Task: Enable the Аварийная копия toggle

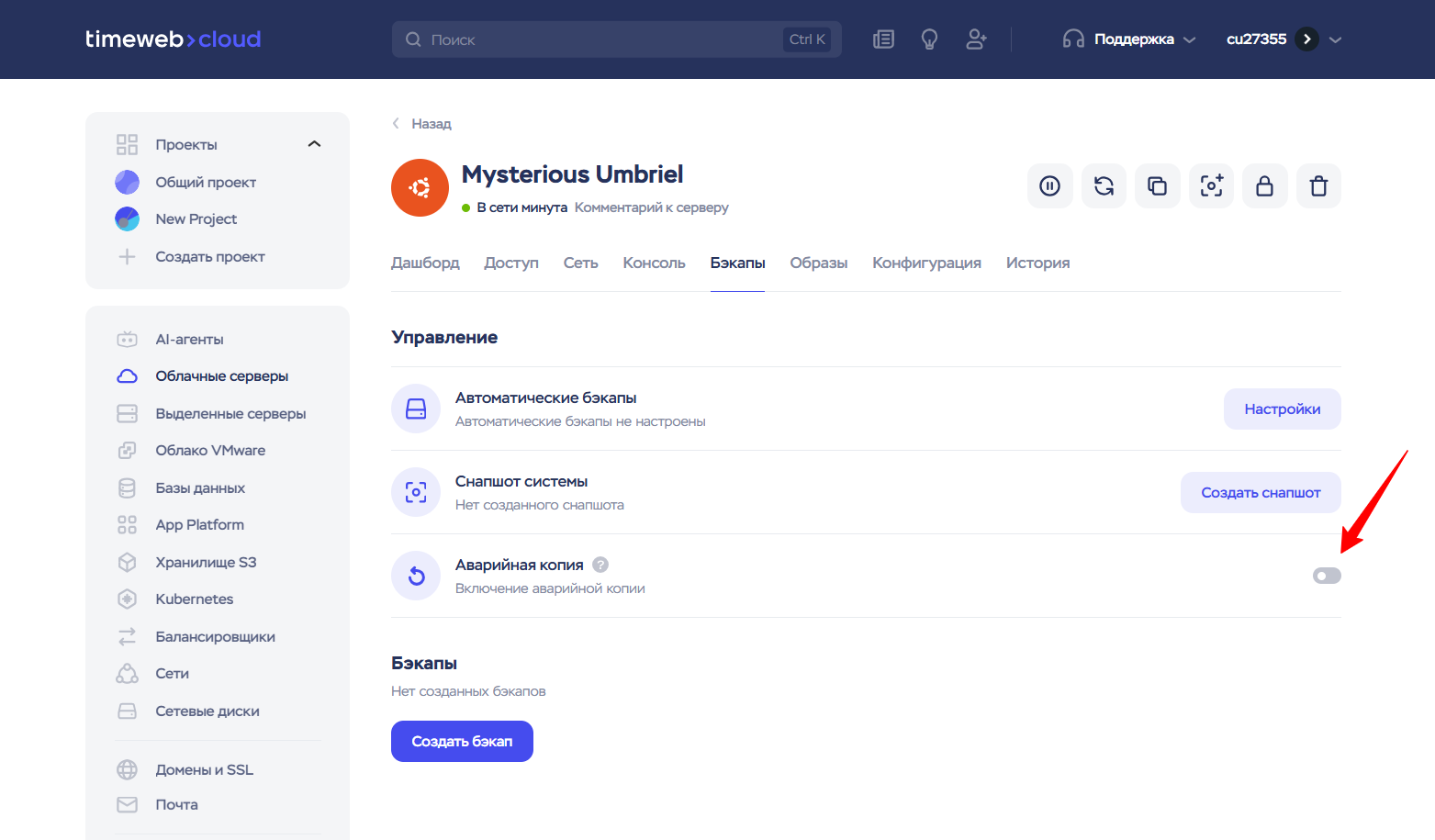Action: point(1327,576)
